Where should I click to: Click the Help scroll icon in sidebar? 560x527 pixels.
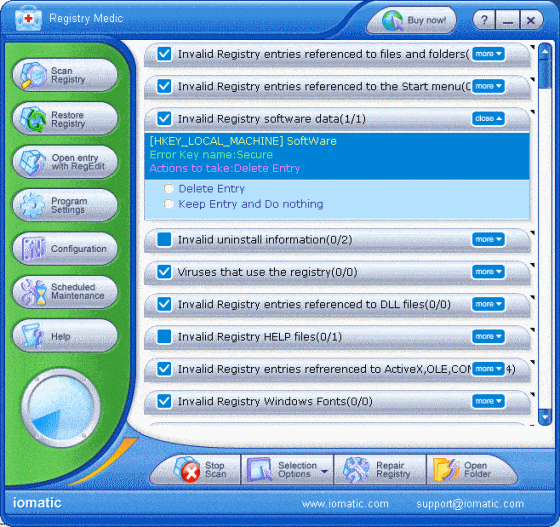point(33,336)
